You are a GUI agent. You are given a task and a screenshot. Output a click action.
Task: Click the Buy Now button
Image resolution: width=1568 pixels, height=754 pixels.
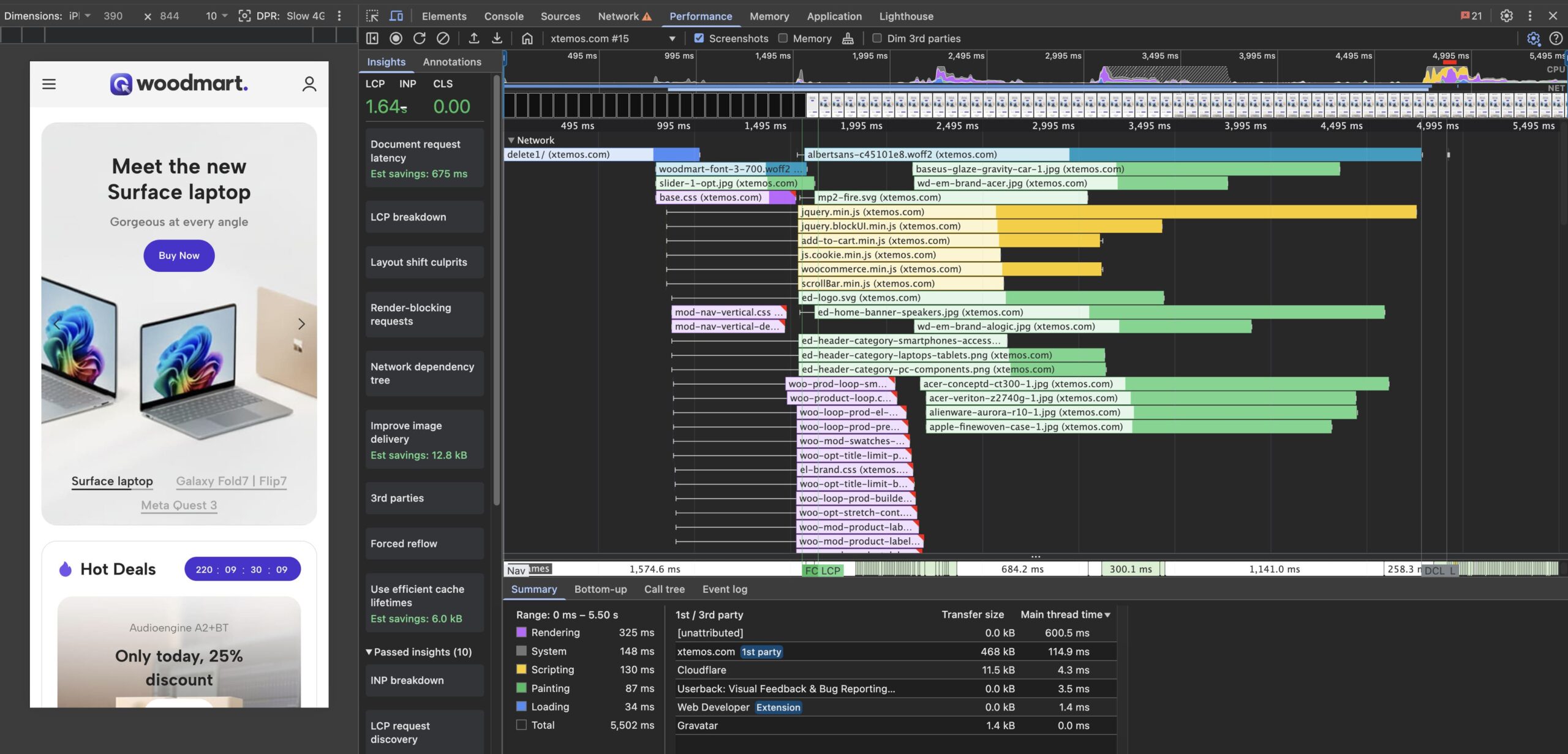pyautogui.click(x=179, y=255)
